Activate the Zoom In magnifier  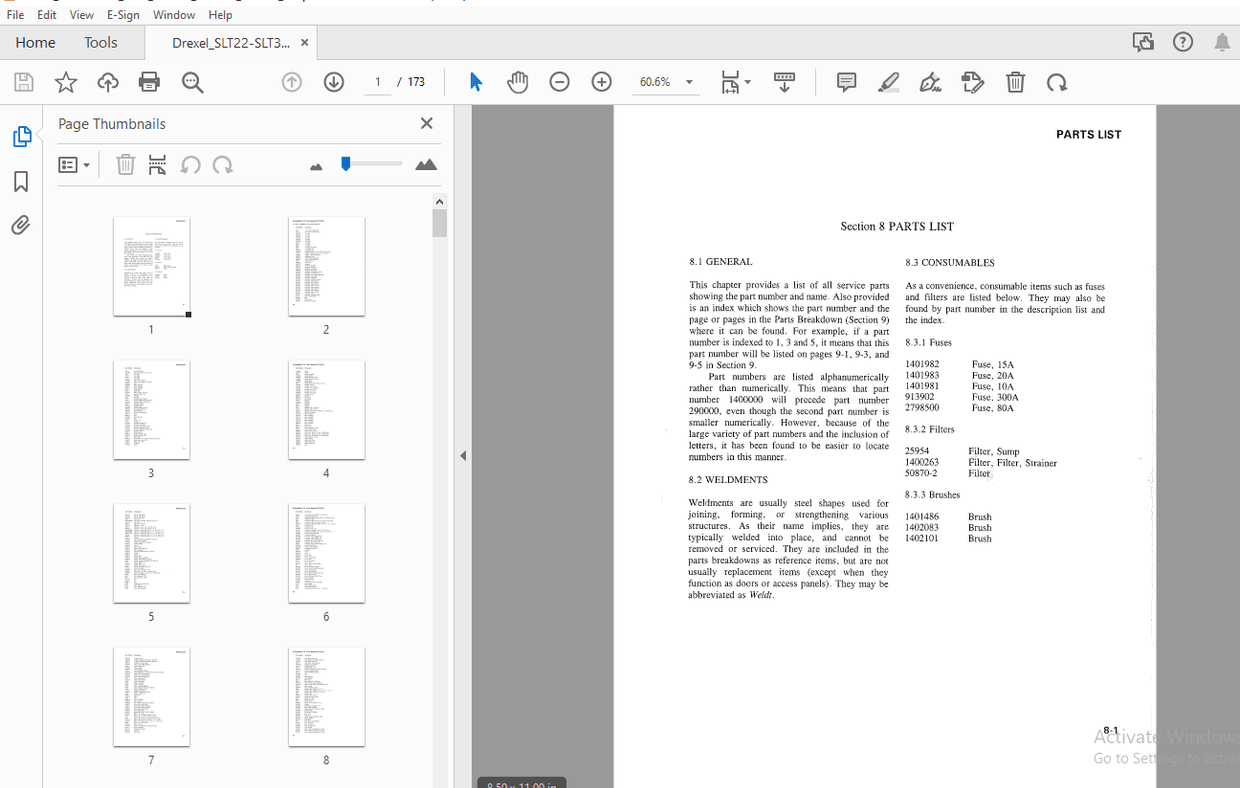[601, 82]
